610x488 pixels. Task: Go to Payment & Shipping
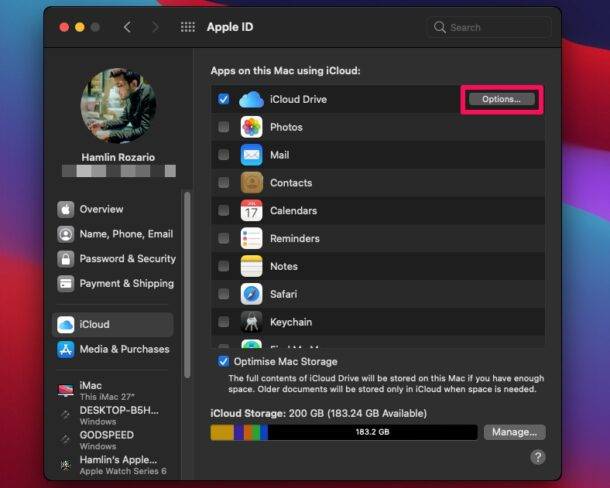click(x=113, y=284)
